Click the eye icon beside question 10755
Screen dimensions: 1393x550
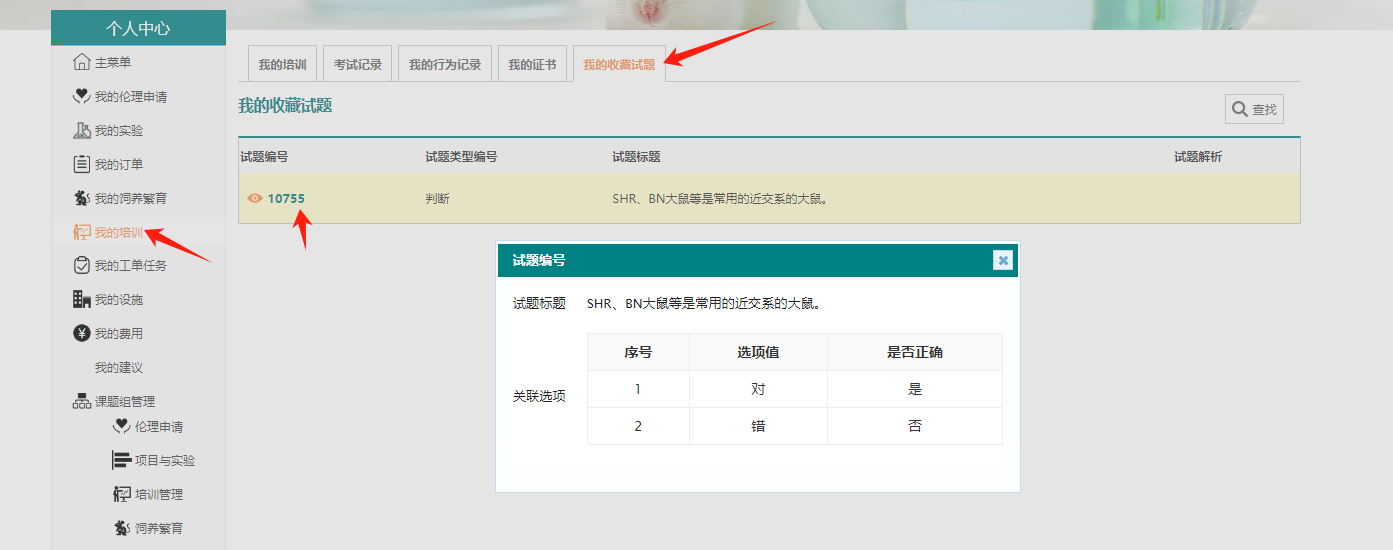(255, 198)
